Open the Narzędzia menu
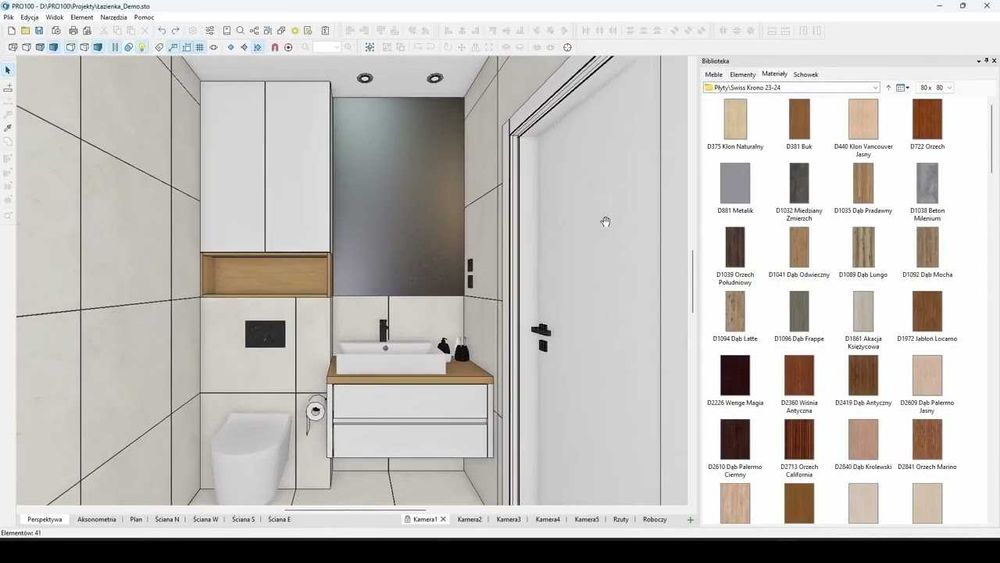1000x563 pixels. coord(114,17)
